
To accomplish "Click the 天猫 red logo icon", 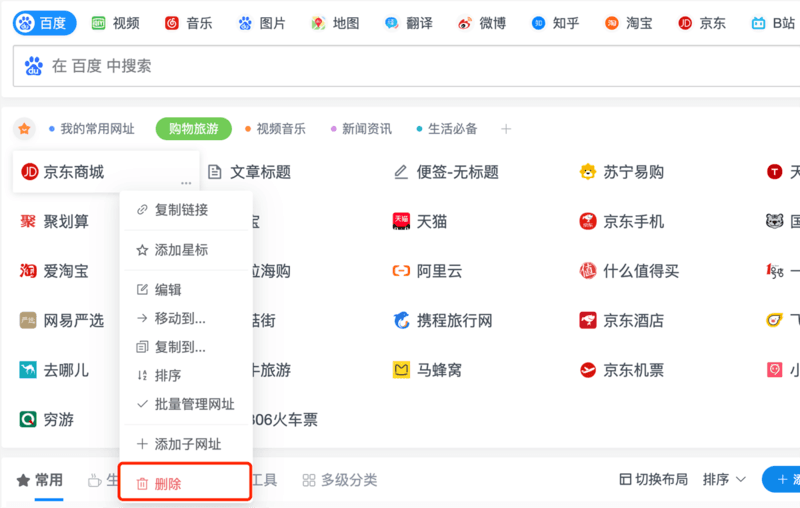I will coord(401,221).
